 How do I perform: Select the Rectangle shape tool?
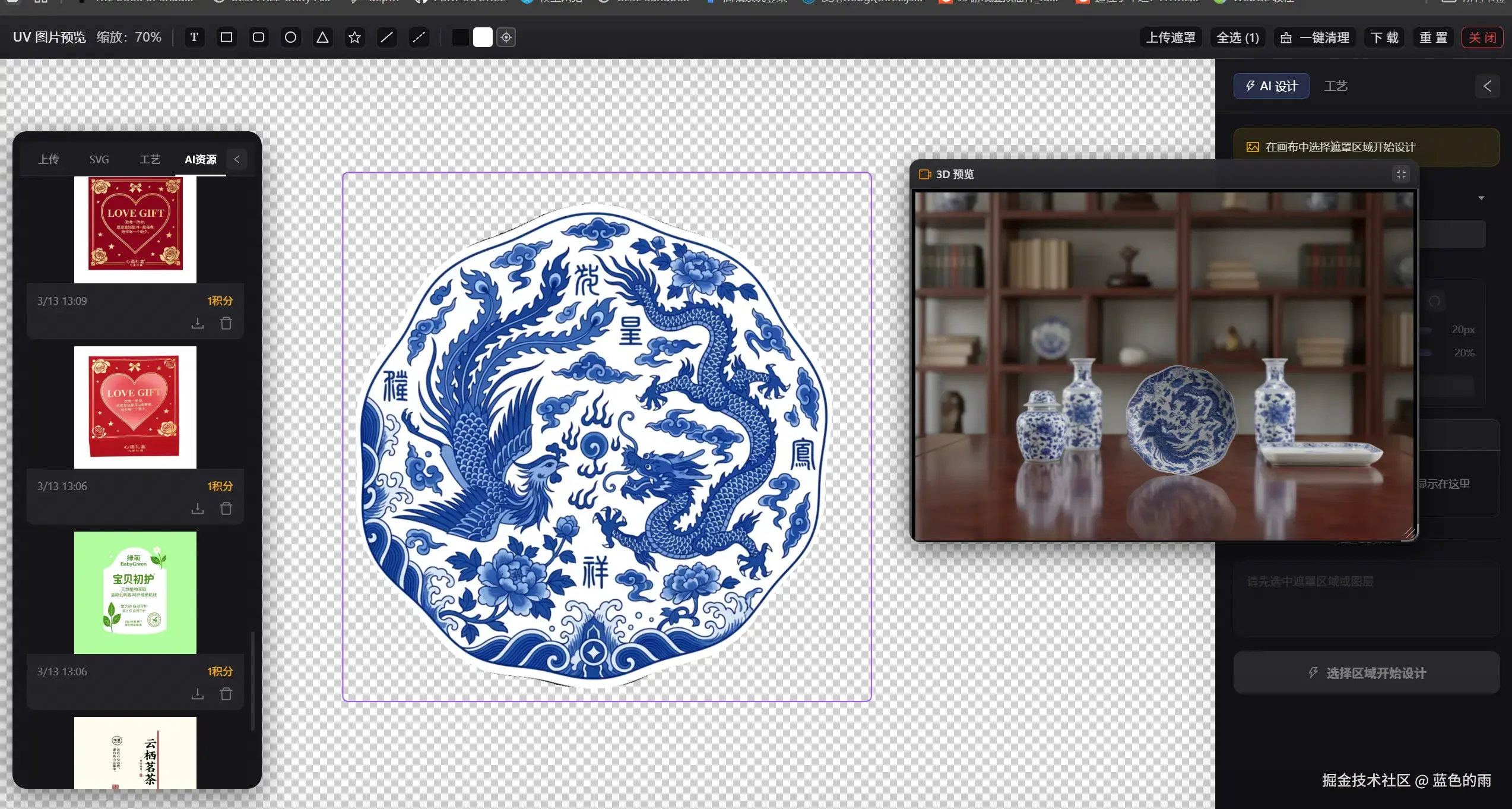pos(226,37)
